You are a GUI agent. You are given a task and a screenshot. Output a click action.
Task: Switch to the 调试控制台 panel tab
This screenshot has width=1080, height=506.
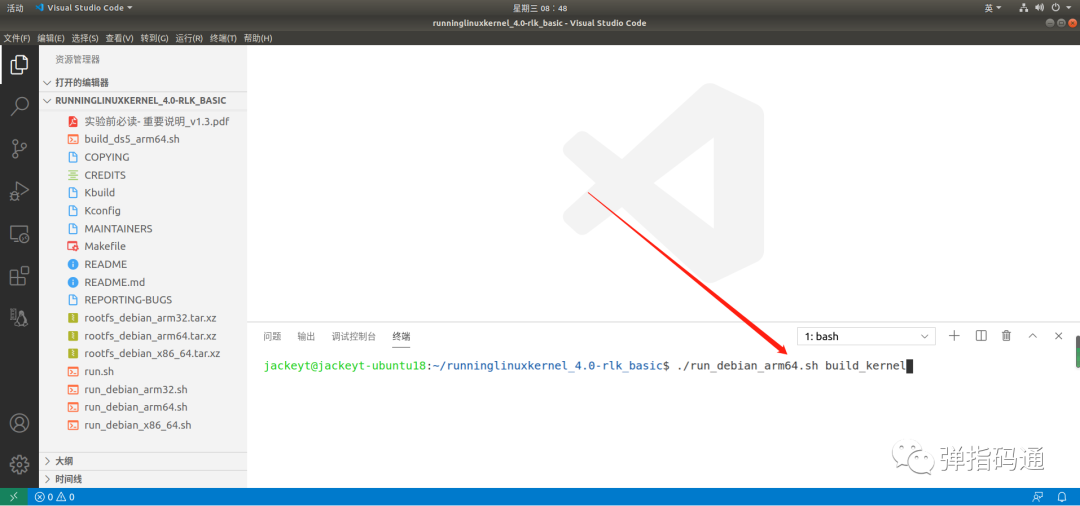(353, 337)
